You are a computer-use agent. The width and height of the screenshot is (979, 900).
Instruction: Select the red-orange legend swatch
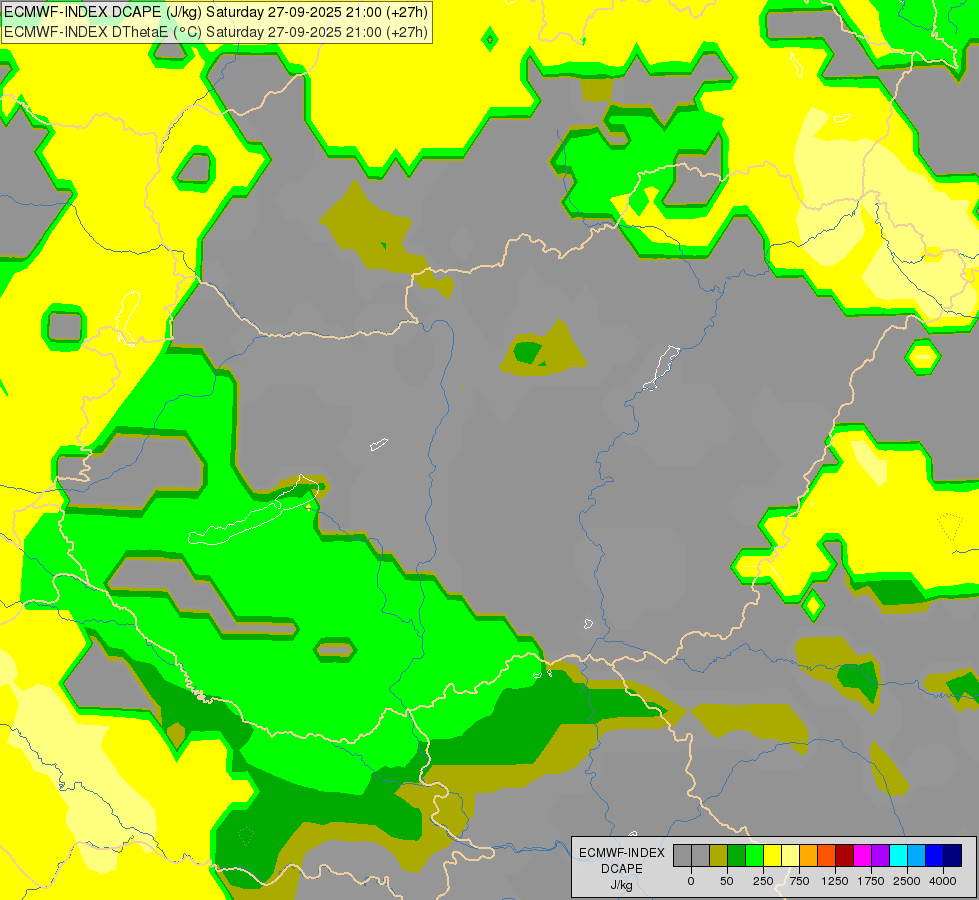pos(827,855)
